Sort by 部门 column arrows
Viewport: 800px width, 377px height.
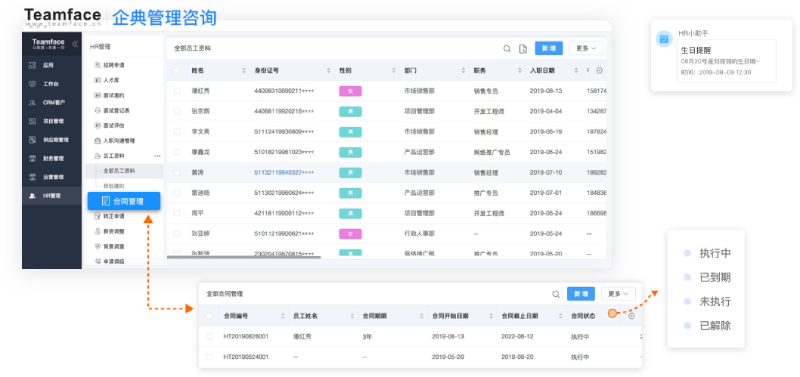pos(463,70)
